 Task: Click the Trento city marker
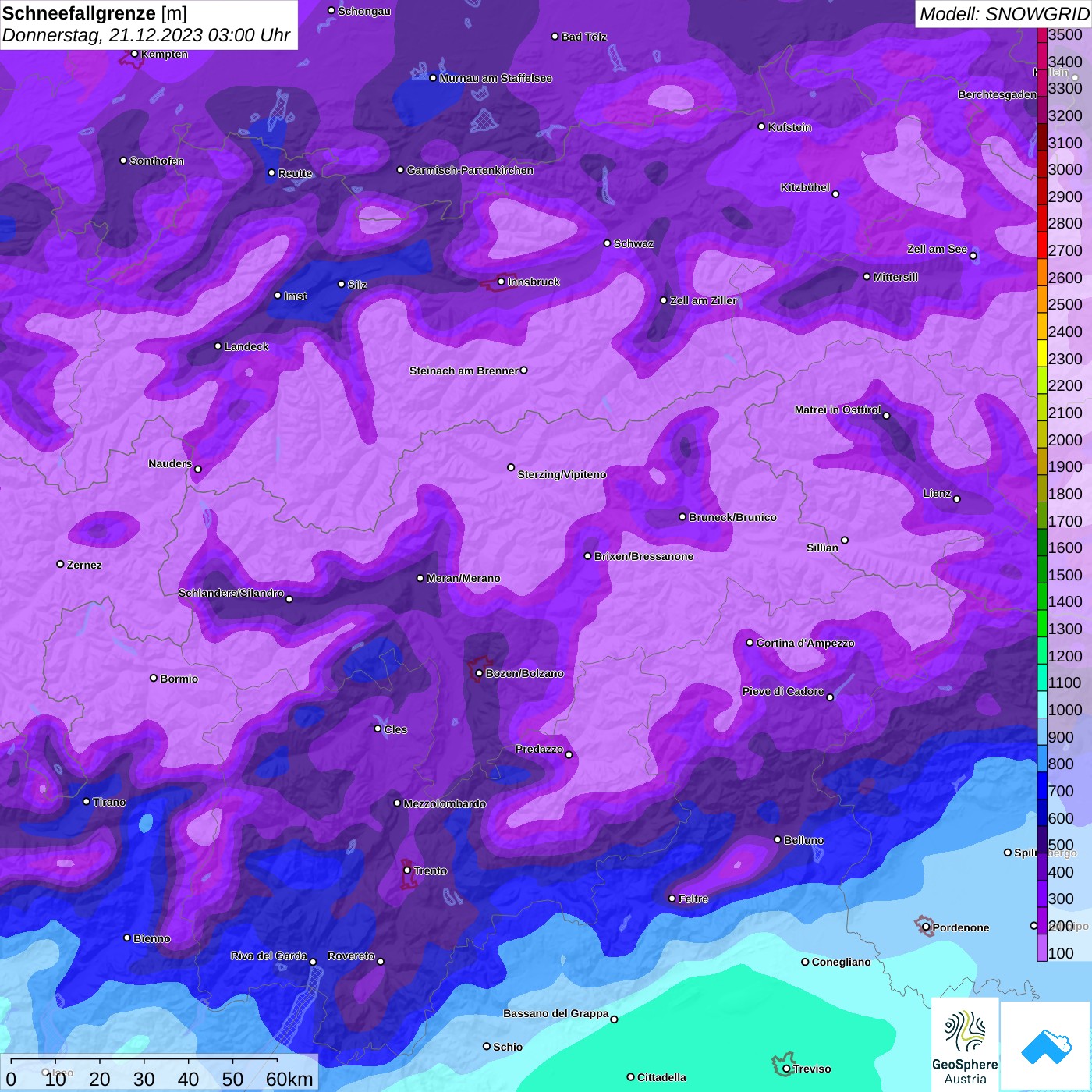pos(407,870)
